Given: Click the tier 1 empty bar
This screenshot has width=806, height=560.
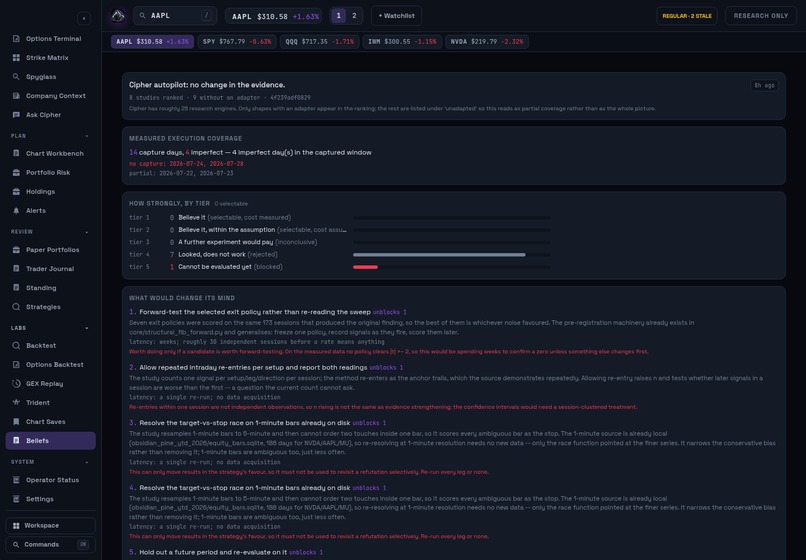Looking at the screenshot, I should [451, 218].
